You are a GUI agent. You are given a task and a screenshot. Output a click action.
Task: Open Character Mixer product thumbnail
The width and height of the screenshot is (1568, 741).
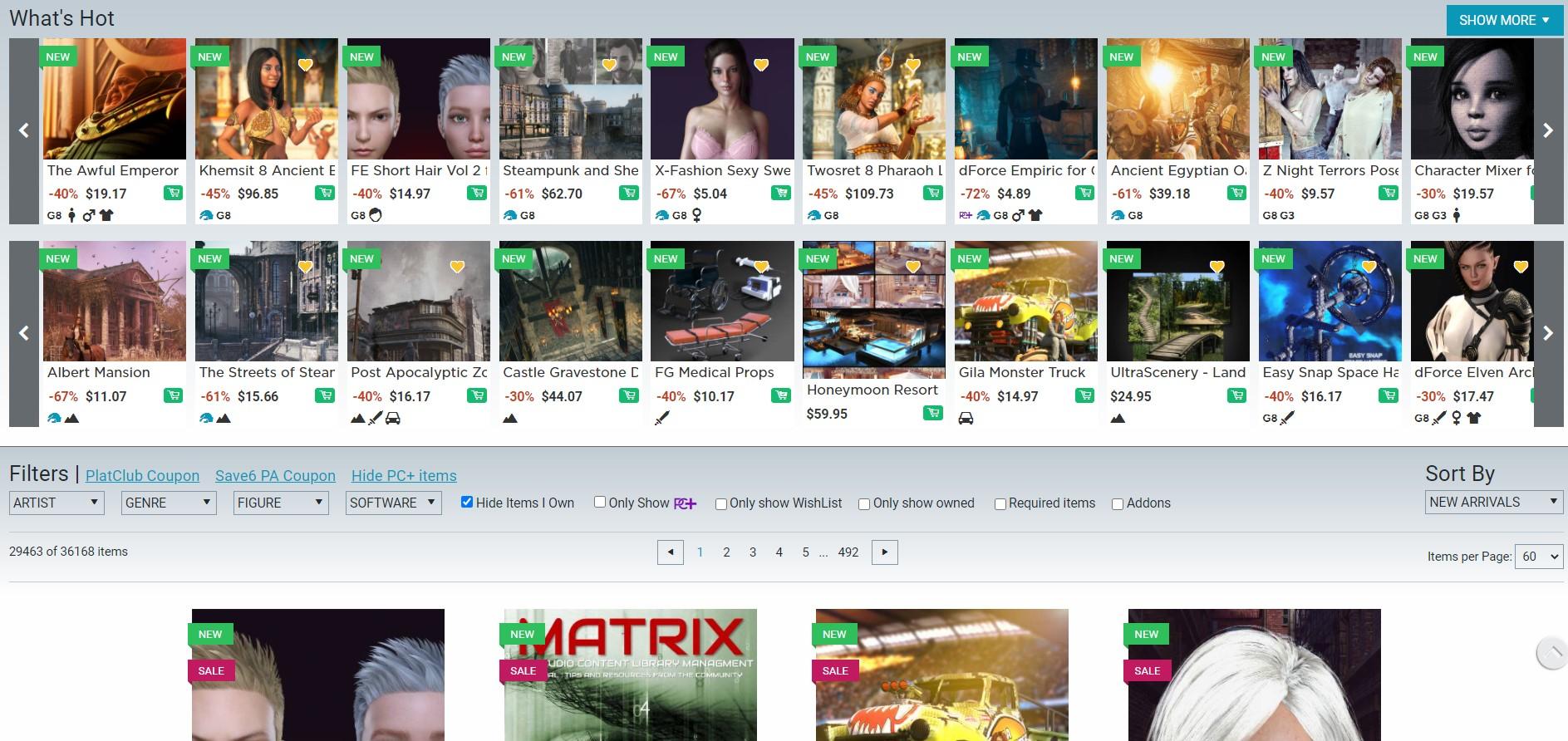(x=1472, y=99)
